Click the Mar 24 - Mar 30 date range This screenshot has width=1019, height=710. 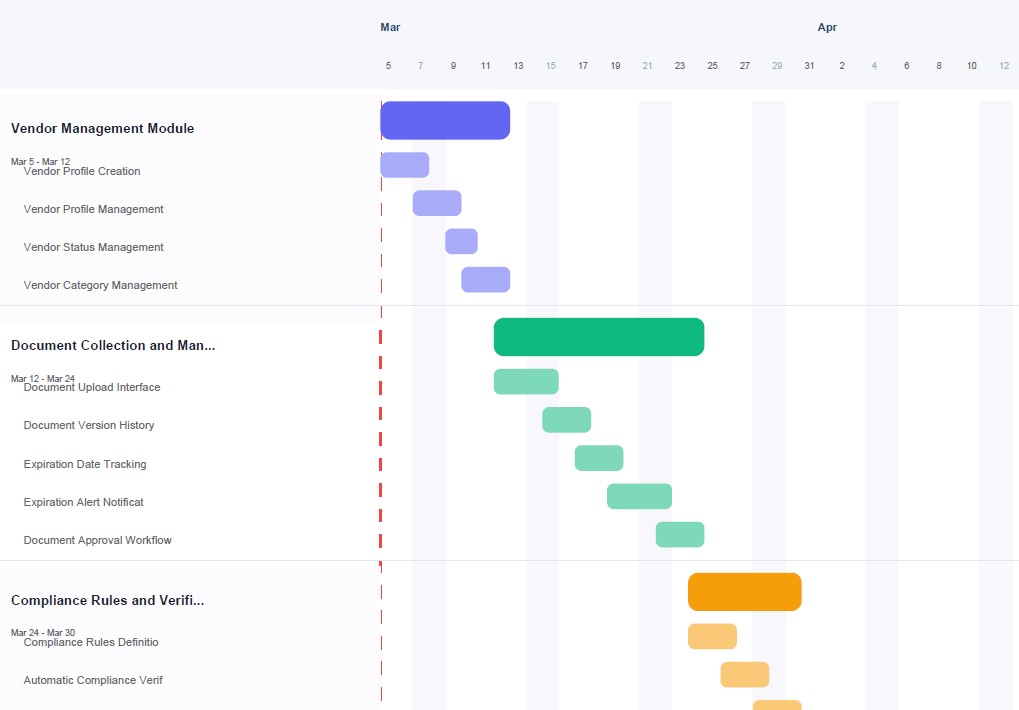(x=42, y=632)
